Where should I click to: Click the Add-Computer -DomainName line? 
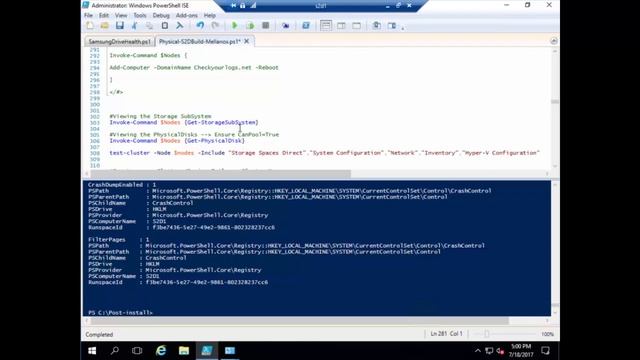[194, 68]
